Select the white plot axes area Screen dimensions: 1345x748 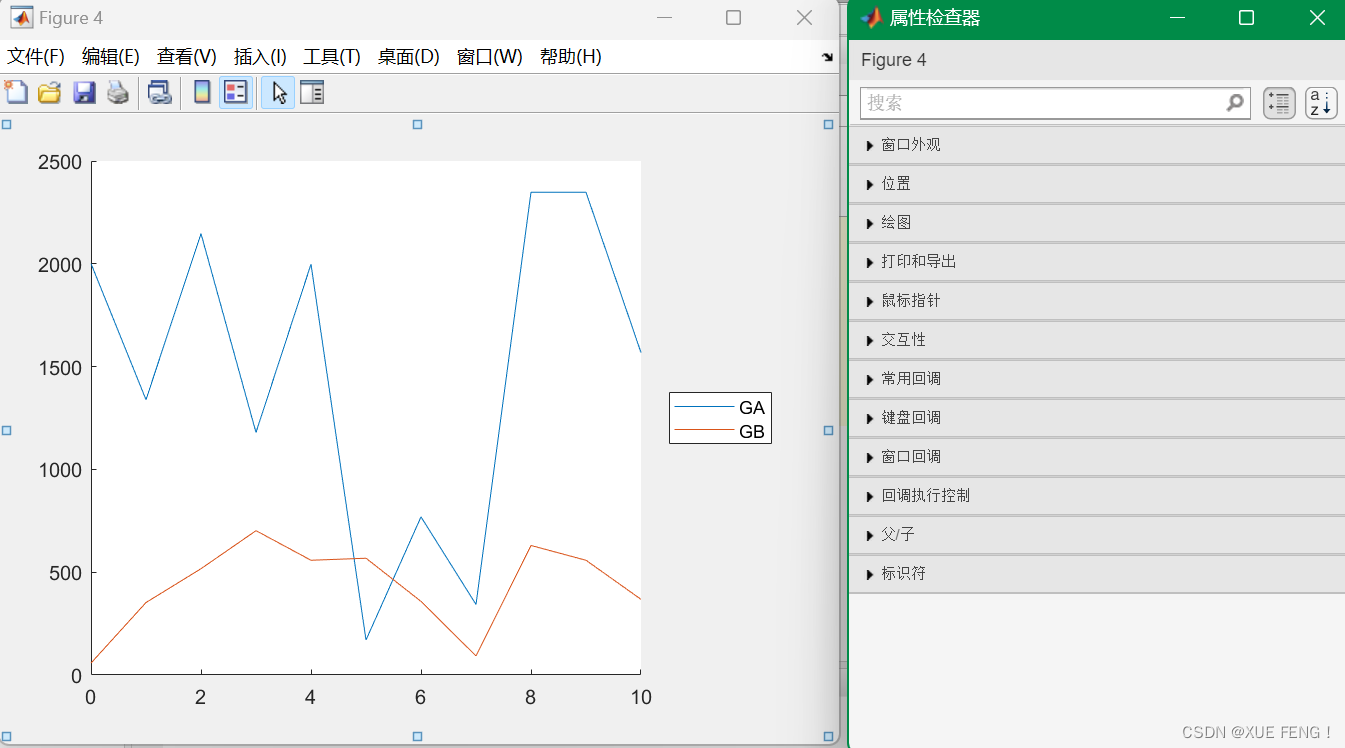point(366,417)
